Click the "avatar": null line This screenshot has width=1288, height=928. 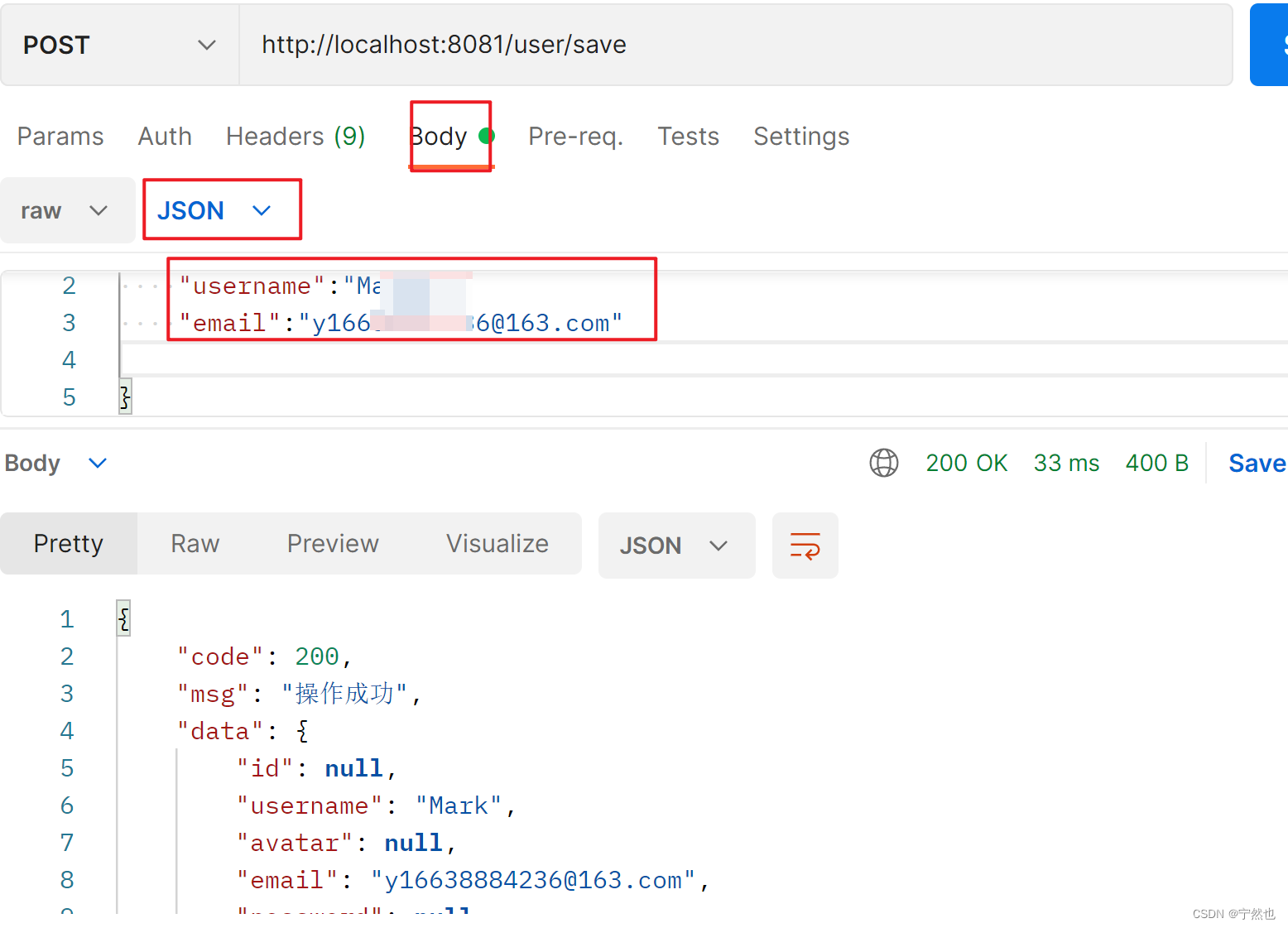tap(347, 843)
